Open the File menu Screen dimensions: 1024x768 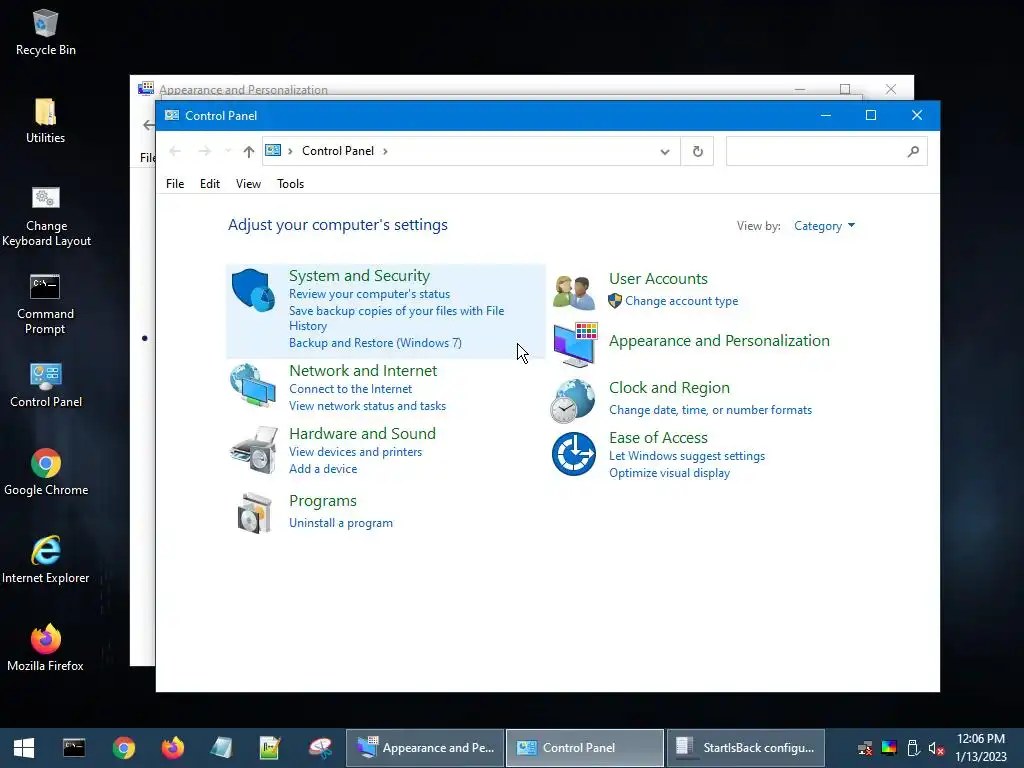(175, 184)
